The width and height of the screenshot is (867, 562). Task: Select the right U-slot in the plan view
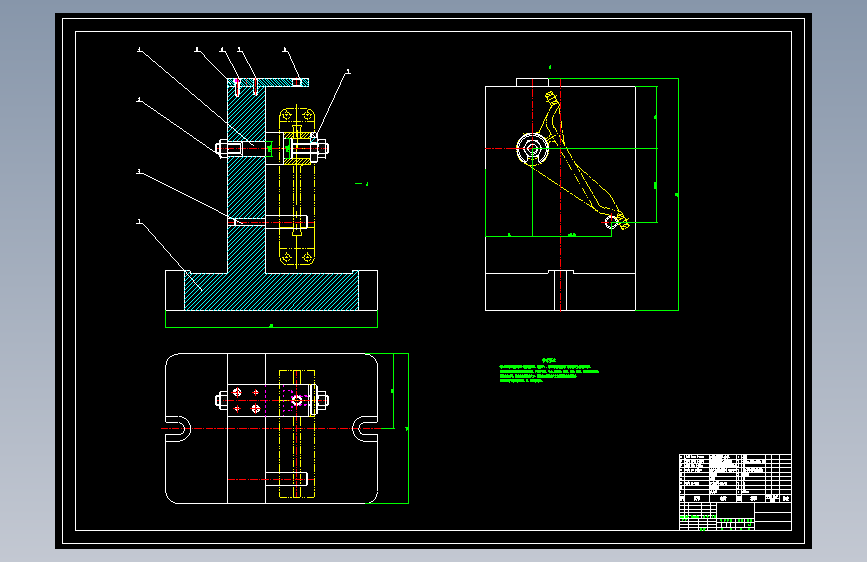pyautogui.click(x=365, y=428)
